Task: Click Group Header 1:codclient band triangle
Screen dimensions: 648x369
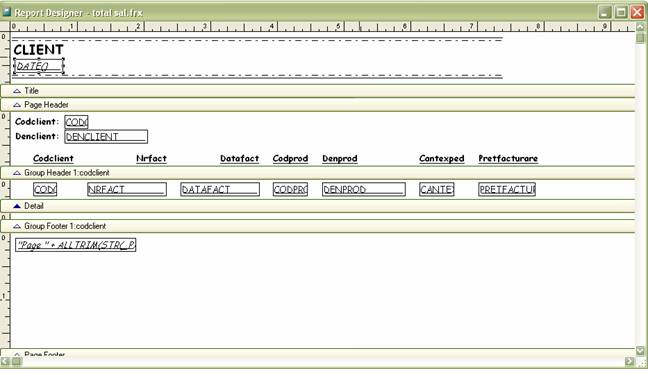Action: 17,173
